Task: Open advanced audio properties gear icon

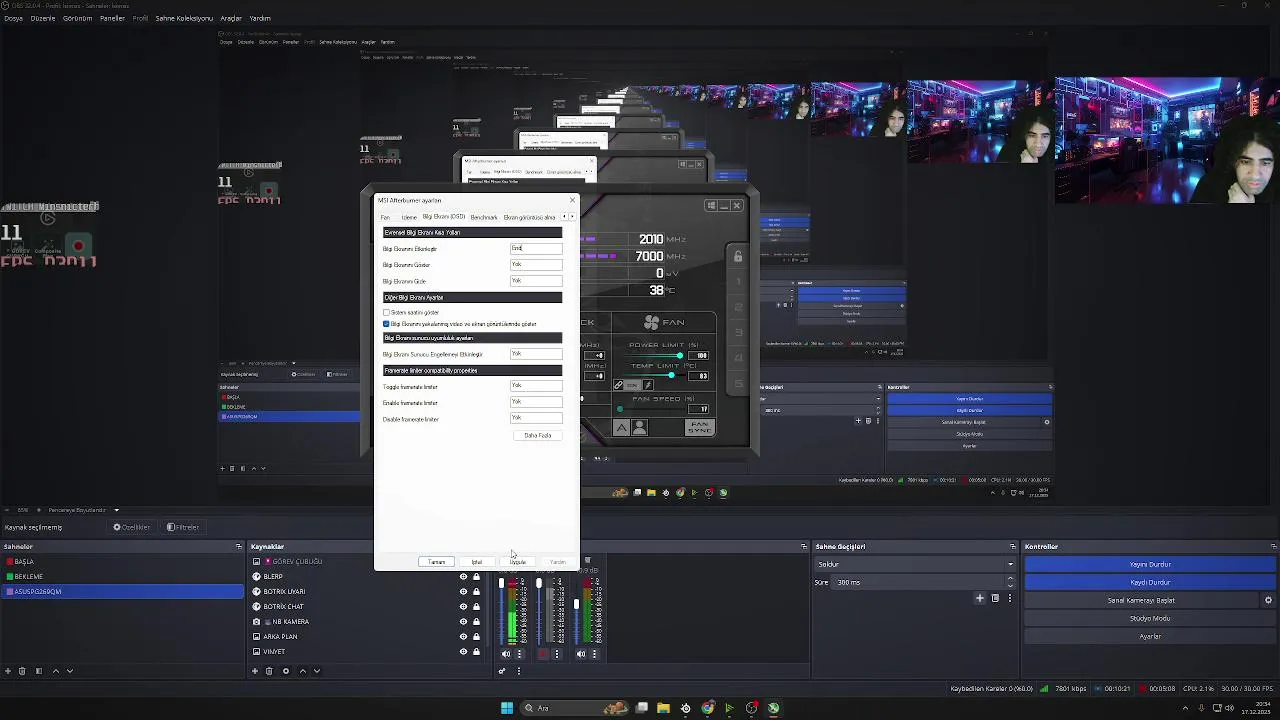Action: tap(502, 671)
